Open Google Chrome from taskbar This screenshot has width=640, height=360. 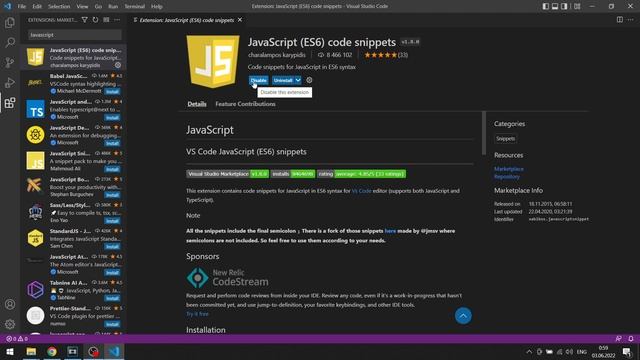[x=52, y=351]
